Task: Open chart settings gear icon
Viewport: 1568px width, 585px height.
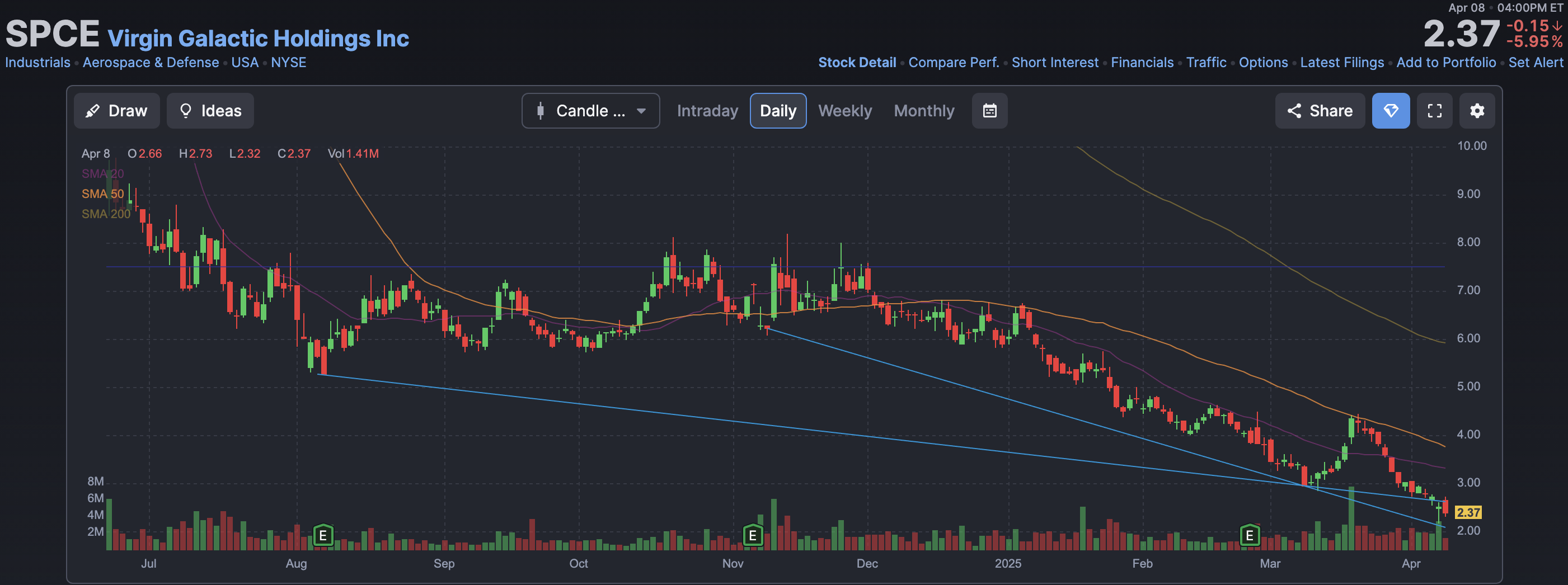Action: click(x=1477, y=111)
